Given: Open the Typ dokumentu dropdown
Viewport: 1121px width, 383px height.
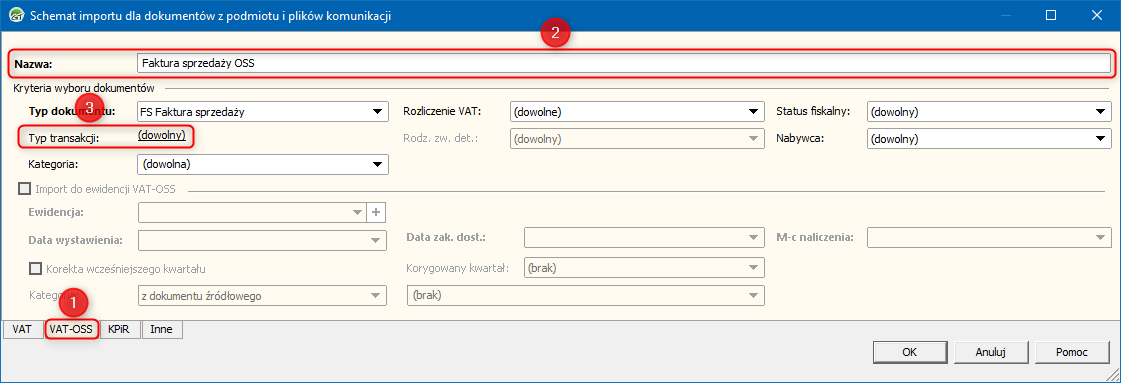Looking at the screenshot, I should [x=262, y=111].
